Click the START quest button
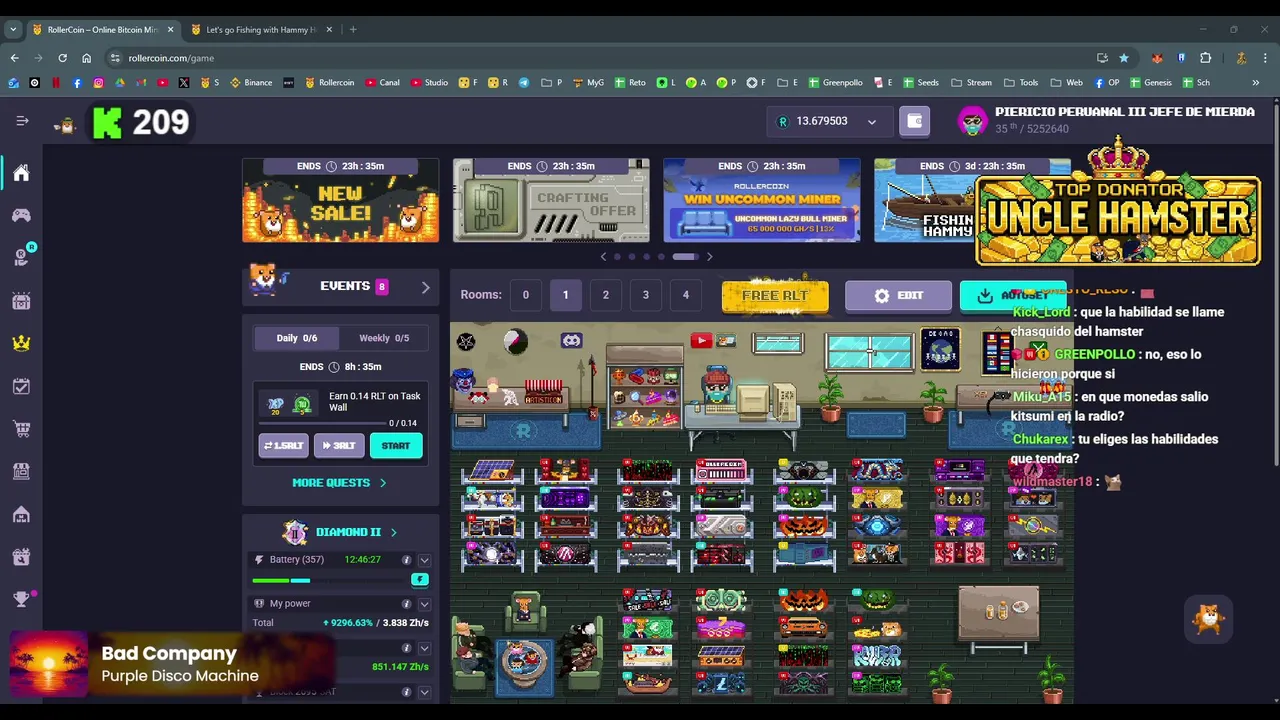This screenshot has width=1280, height=720. tap(396, 446)
